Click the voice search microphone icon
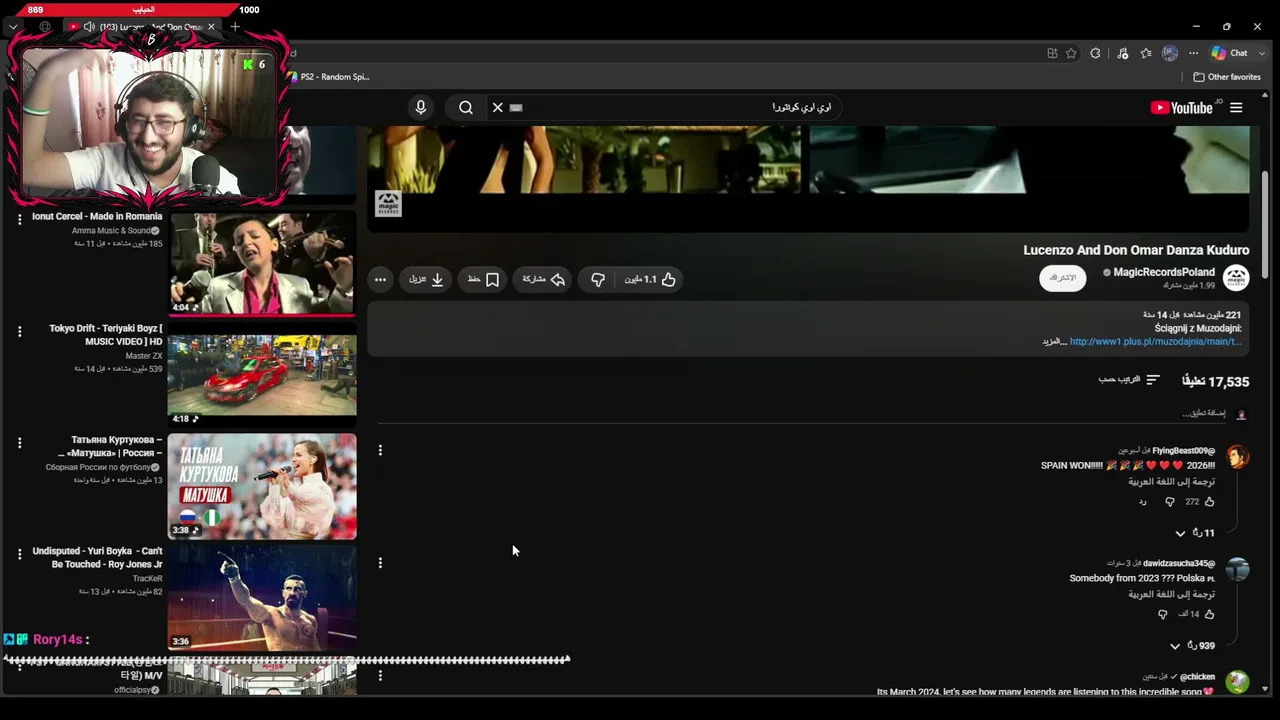Image resolution: width=1280 pixels, height=720 pixels. click(x=421, y=107)
